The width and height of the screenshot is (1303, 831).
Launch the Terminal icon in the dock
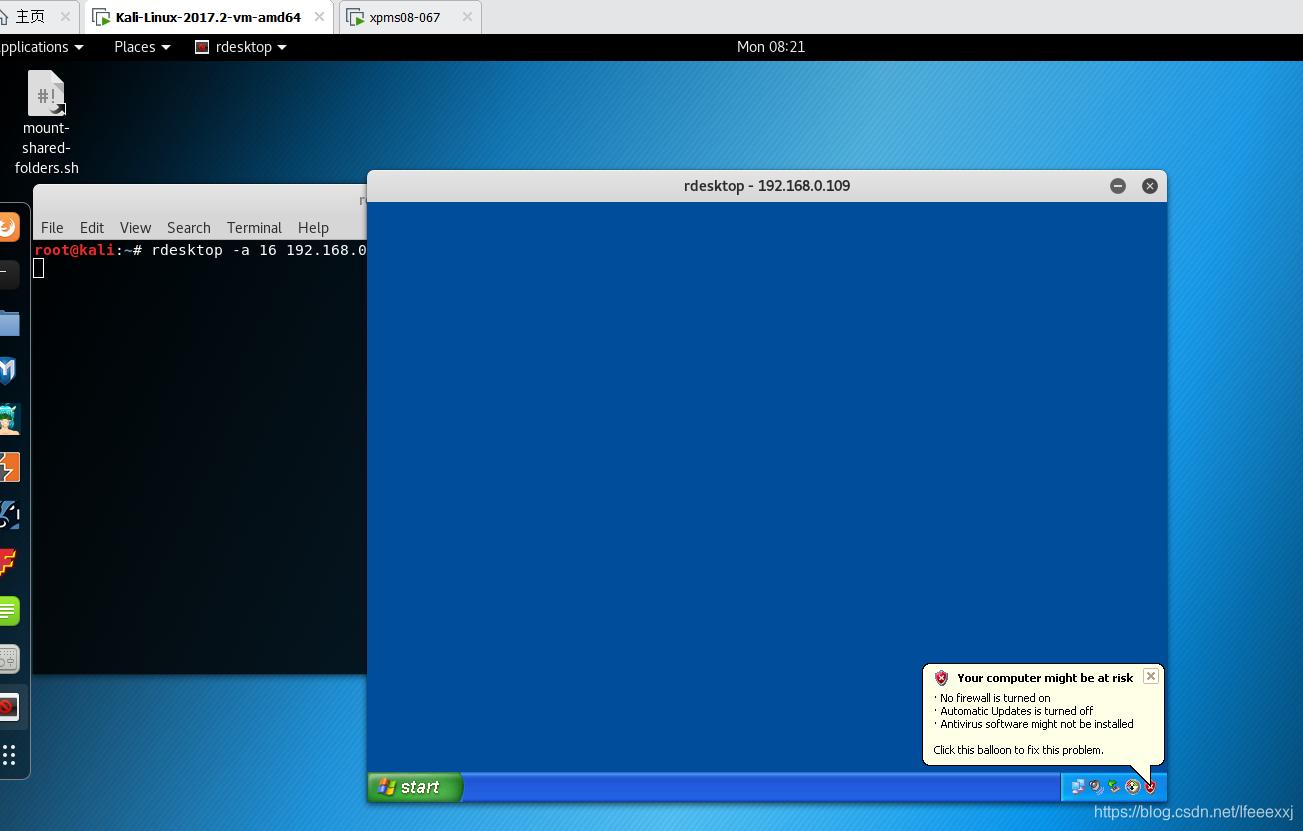tap(8, 274)
